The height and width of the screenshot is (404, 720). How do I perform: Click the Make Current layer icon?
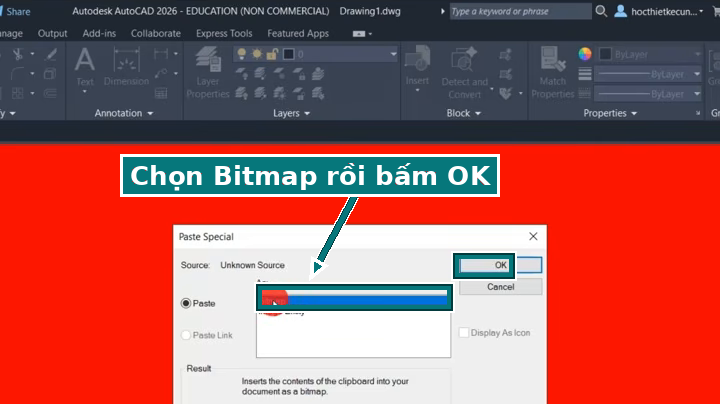[318, 73]
